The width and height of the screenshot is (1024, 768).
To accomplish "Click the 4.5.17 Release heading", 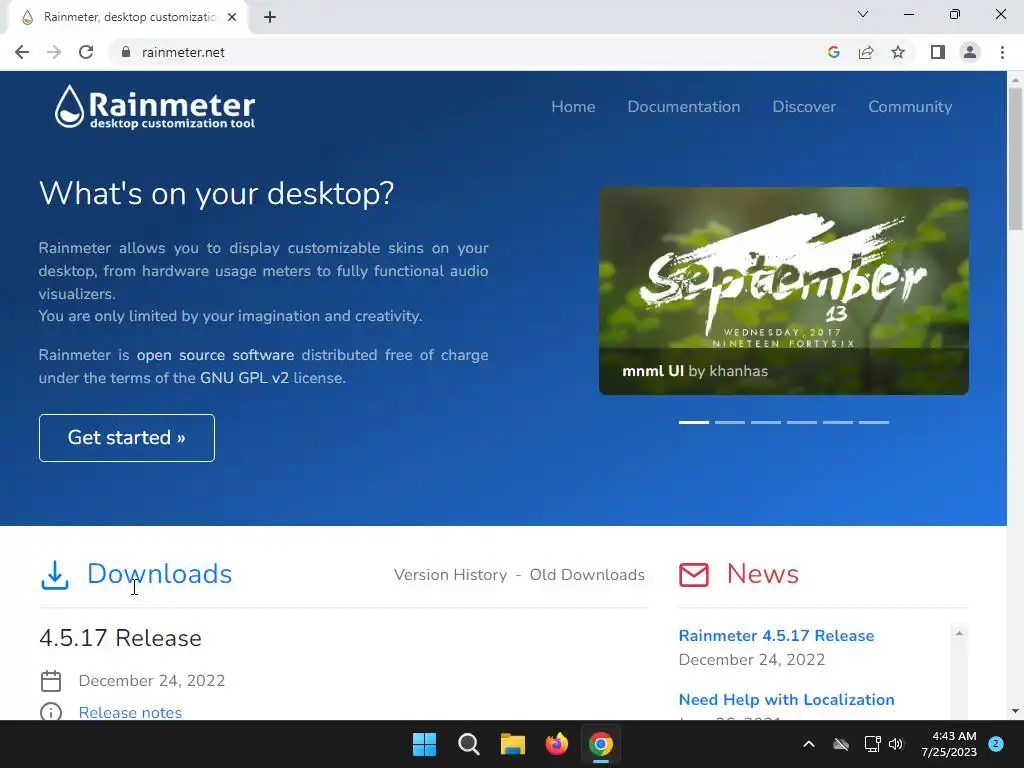I will [x=120, y=638].
